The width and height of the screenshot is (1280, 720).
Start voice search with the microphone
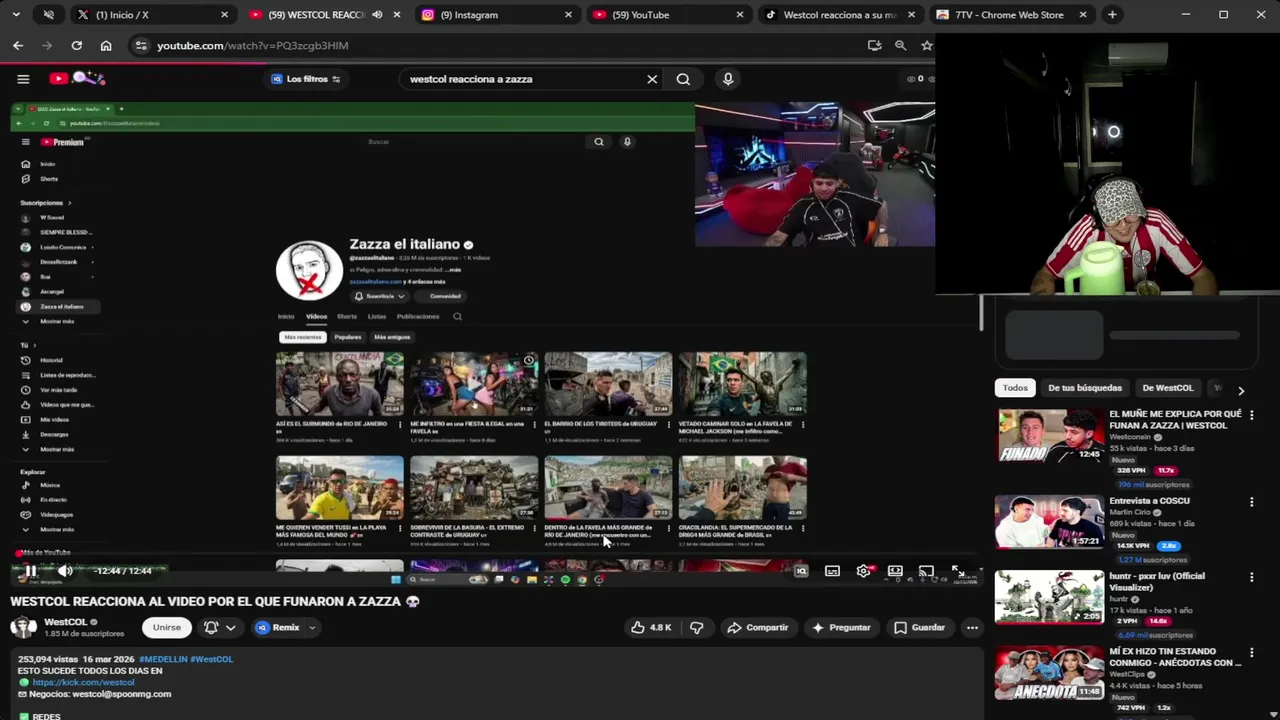[728, 79]
